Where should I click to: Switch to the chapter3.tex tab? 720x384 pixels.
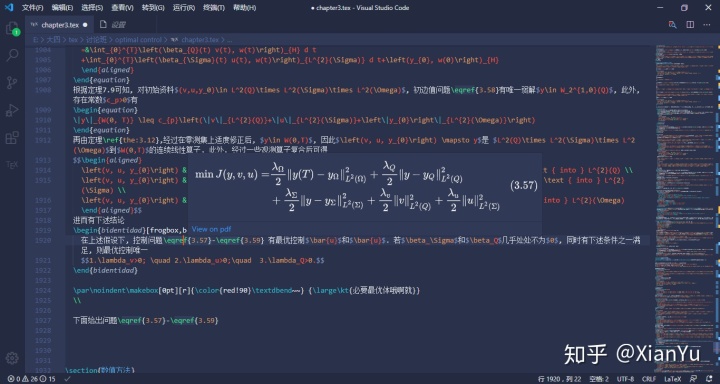pos(60,25)
